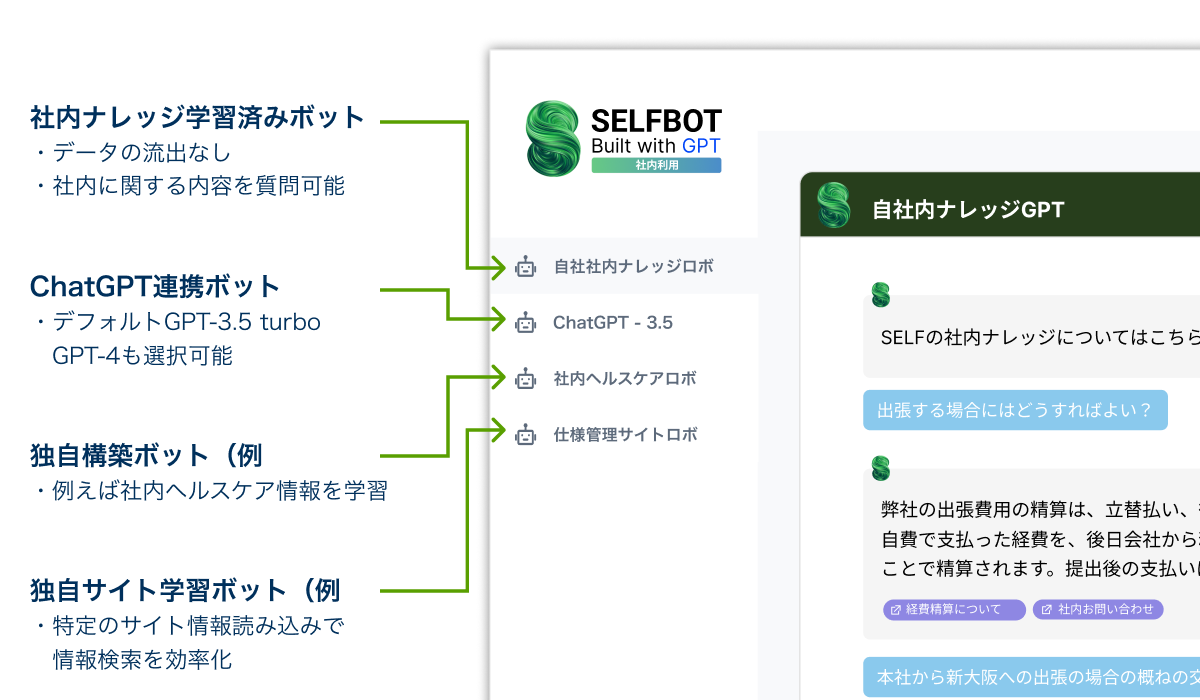Click the 本社から新大阪への出張 message bubble
The width and height of the screenshot is (1200, 700).
(x=1030, y=677)
